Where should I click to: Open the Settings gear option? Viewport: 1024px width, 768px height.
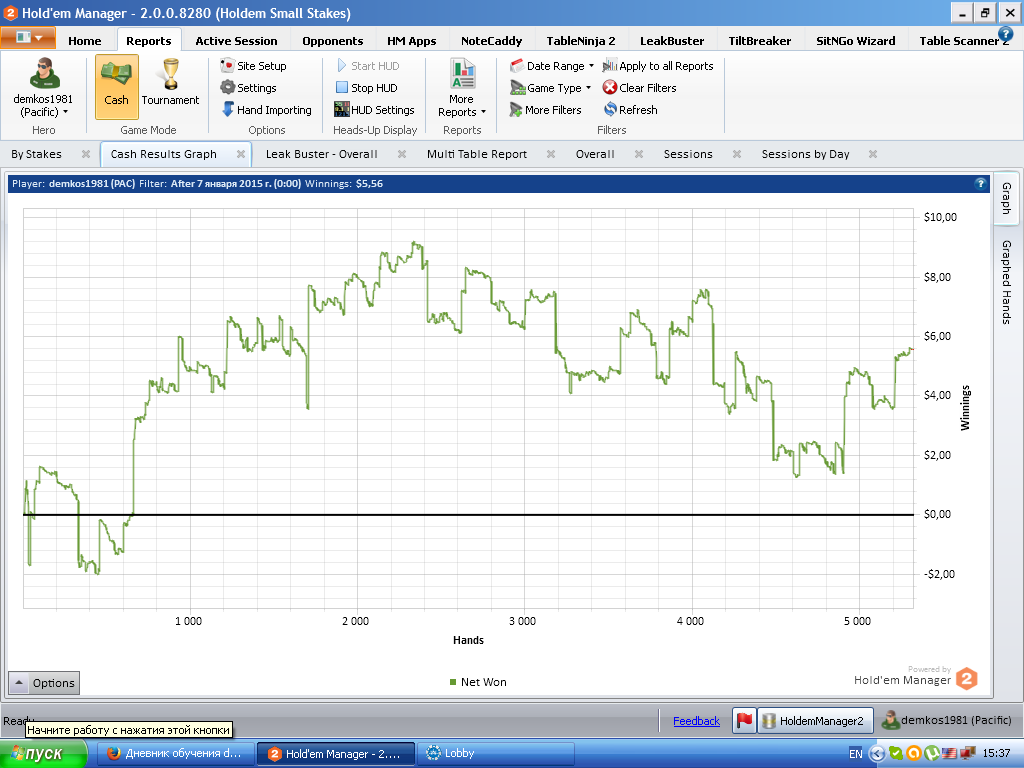pyautogui.click(x=248, y=88)
